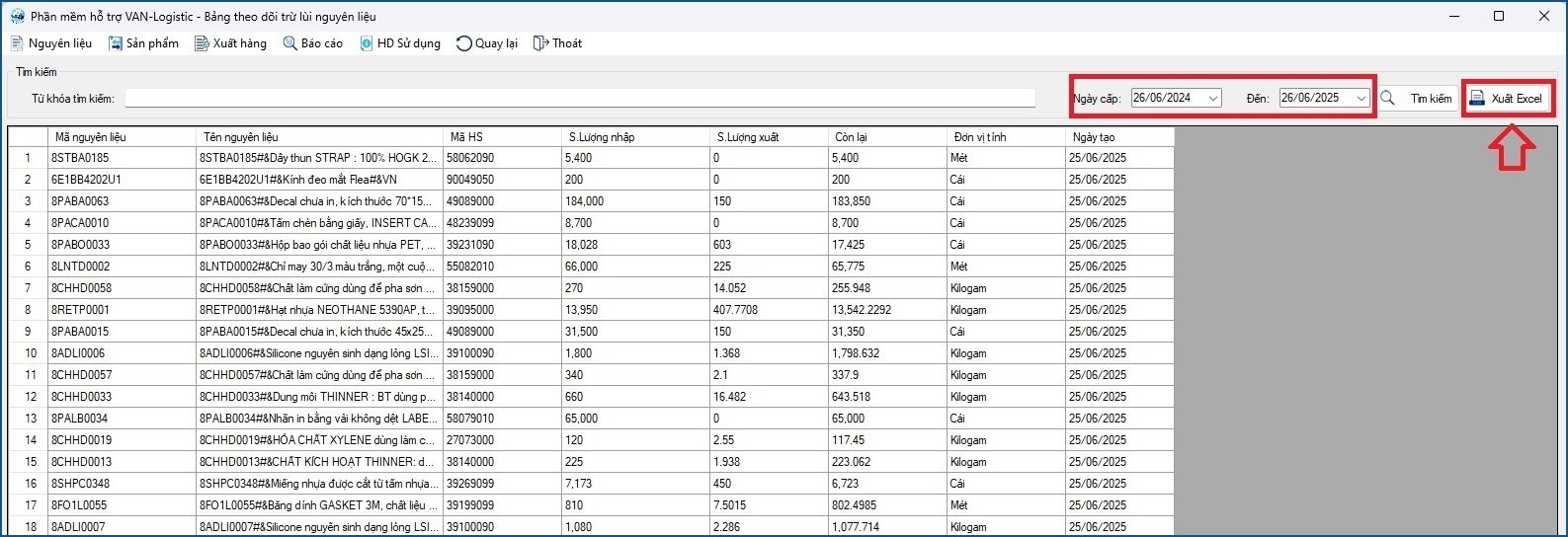Open the Xuất hàng menu
The width and height of the screenshot is (1568, 537).
coord(230,43)
